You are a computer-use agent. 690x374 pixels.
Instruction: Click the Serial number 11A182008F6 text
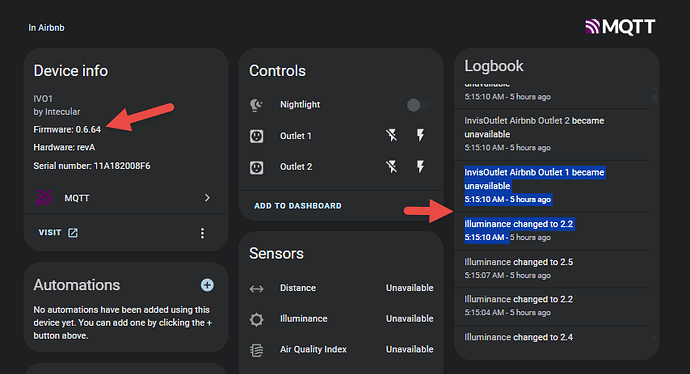coord(92,166)
